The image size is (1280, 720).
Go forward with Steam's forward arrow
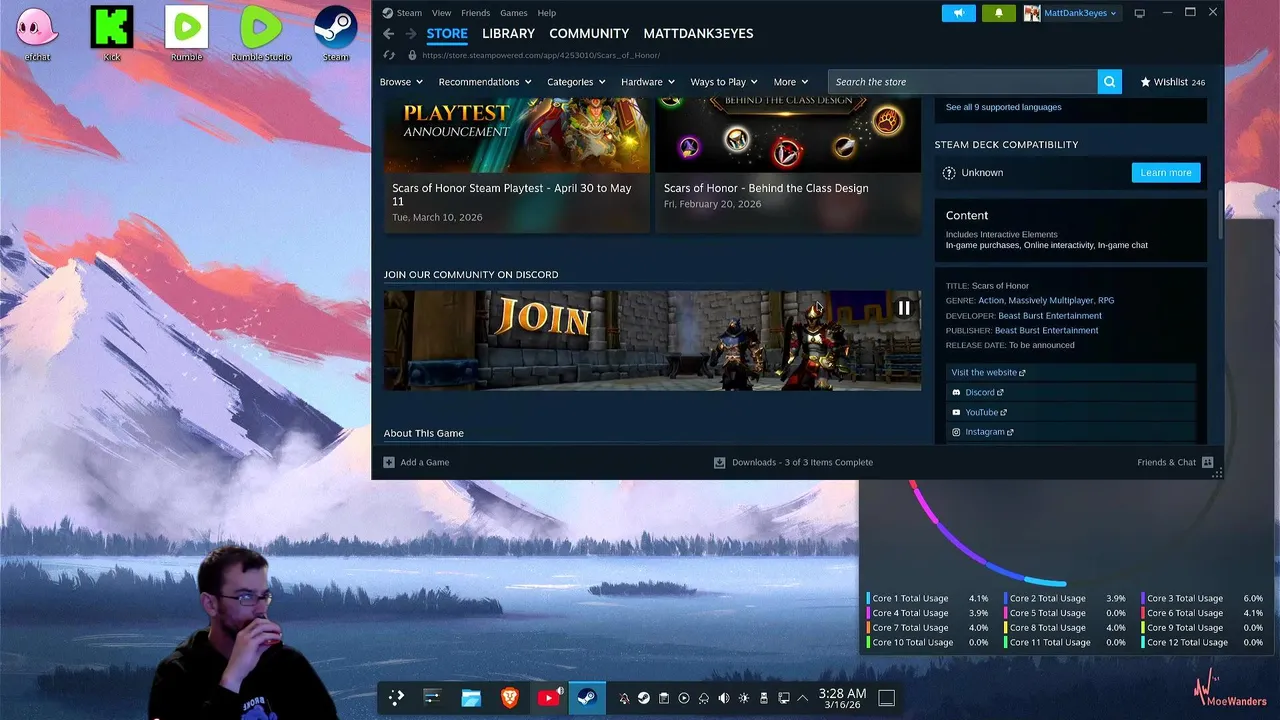[x=410, y=34]
